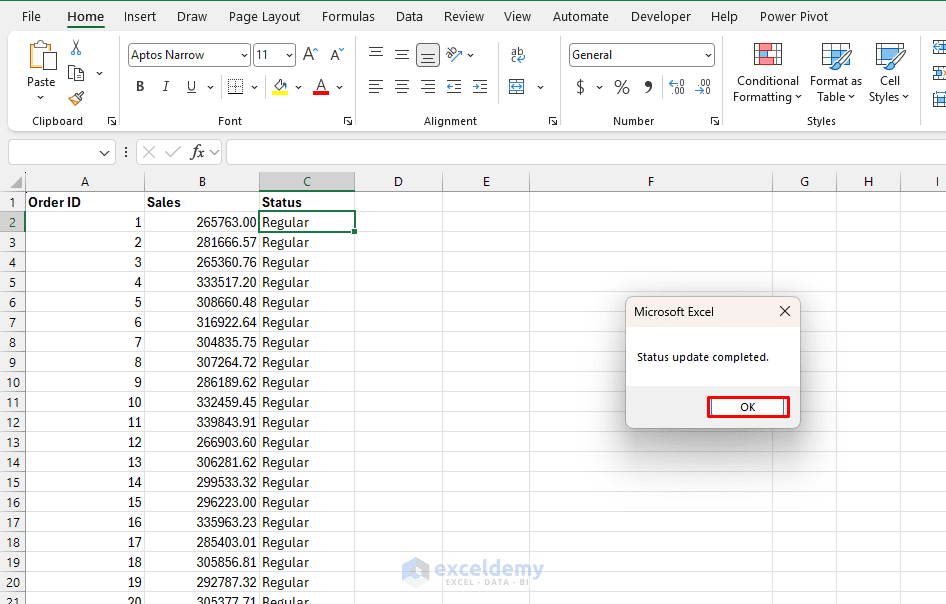Image resolution: width=946 pixels, height=604 pixels.
Task: Switch to the Developer tab
Action: pyautogui.click(x=661, y=17)
